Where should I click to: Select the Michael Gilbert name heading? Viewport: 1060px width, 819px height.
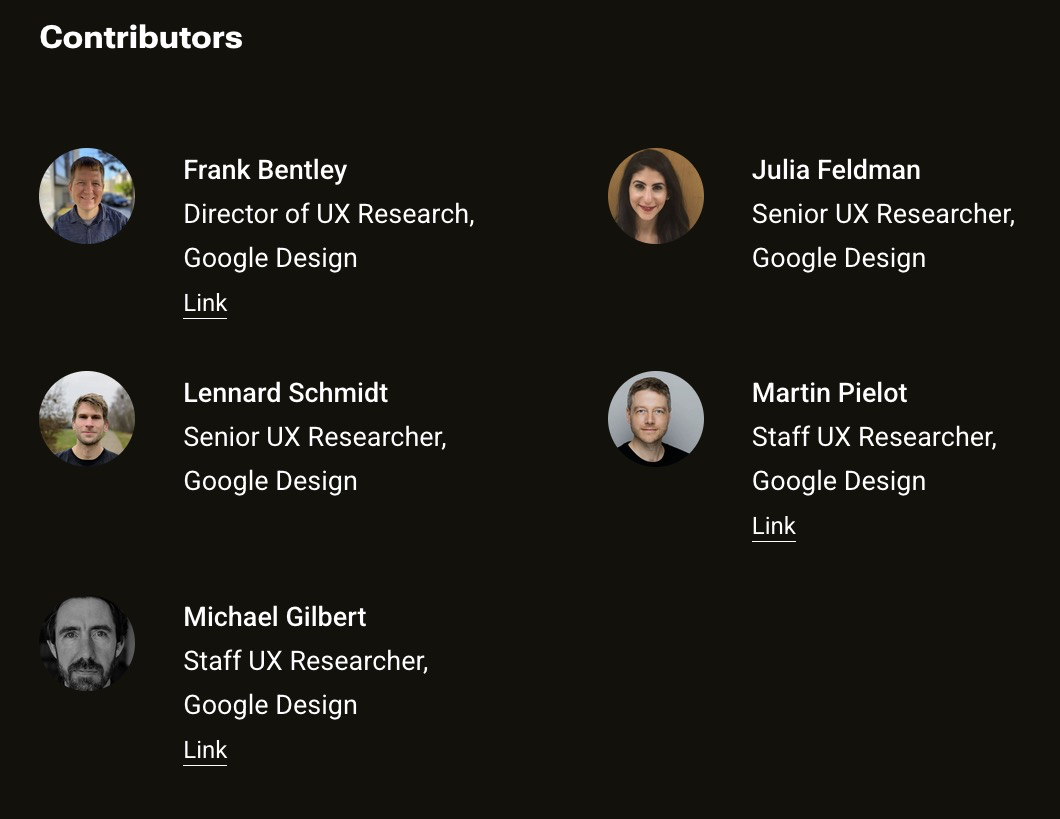[274, 616]
